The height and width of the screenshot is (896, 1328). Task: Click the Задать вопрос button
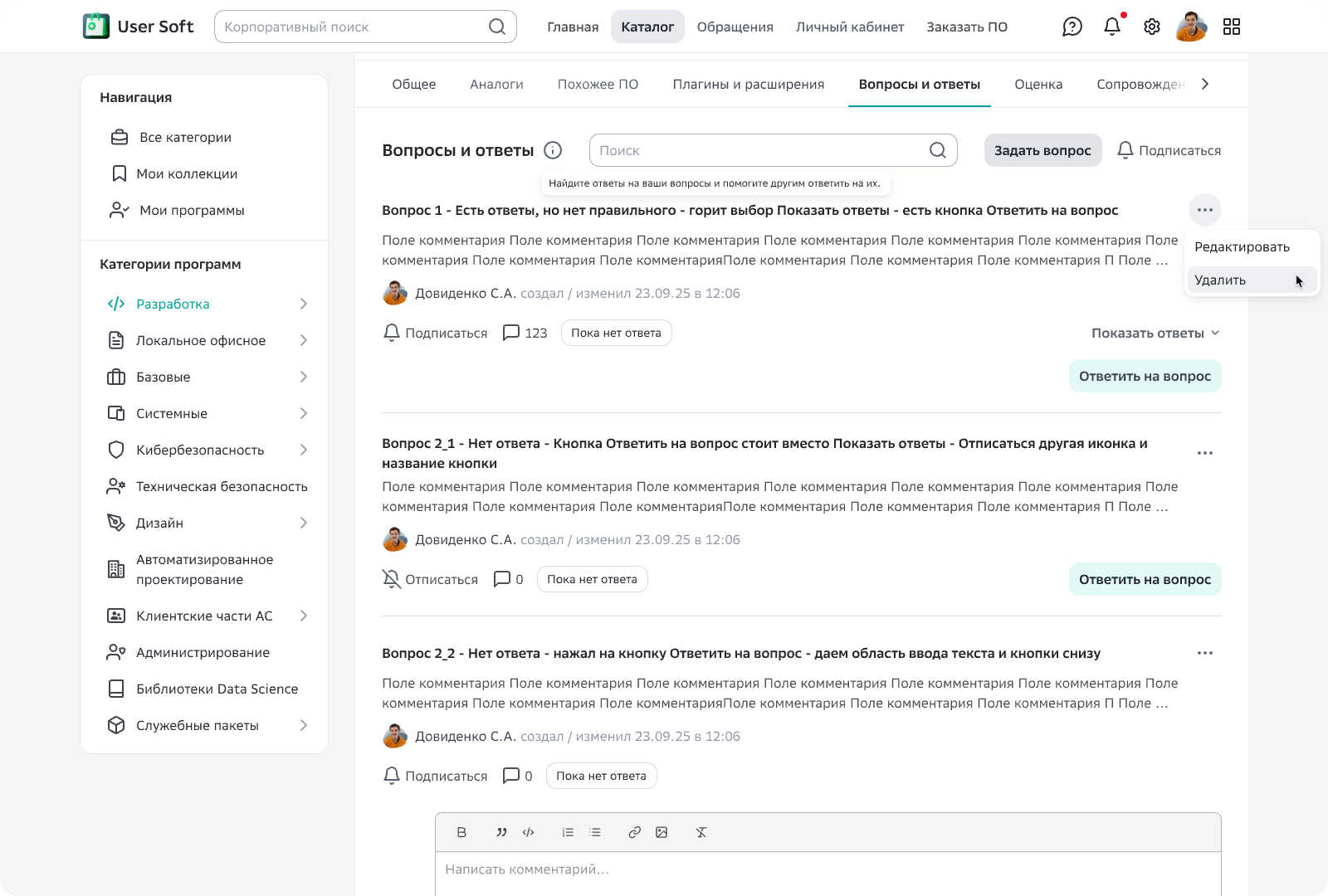pos(1042,150)
